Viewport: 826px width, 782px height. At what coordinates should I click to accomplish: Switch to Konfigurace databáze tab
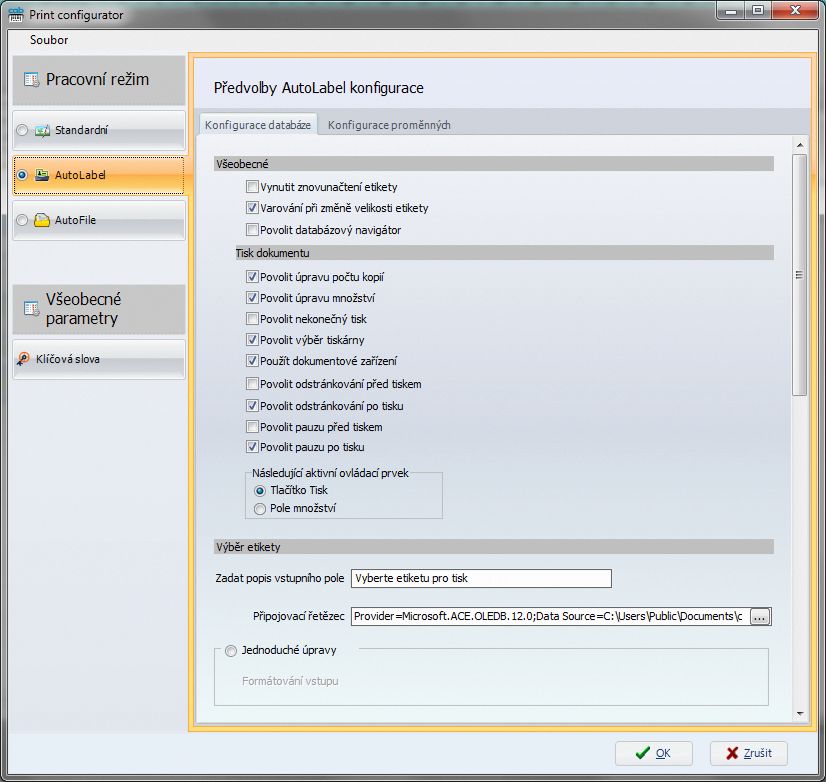coord(258,125)
